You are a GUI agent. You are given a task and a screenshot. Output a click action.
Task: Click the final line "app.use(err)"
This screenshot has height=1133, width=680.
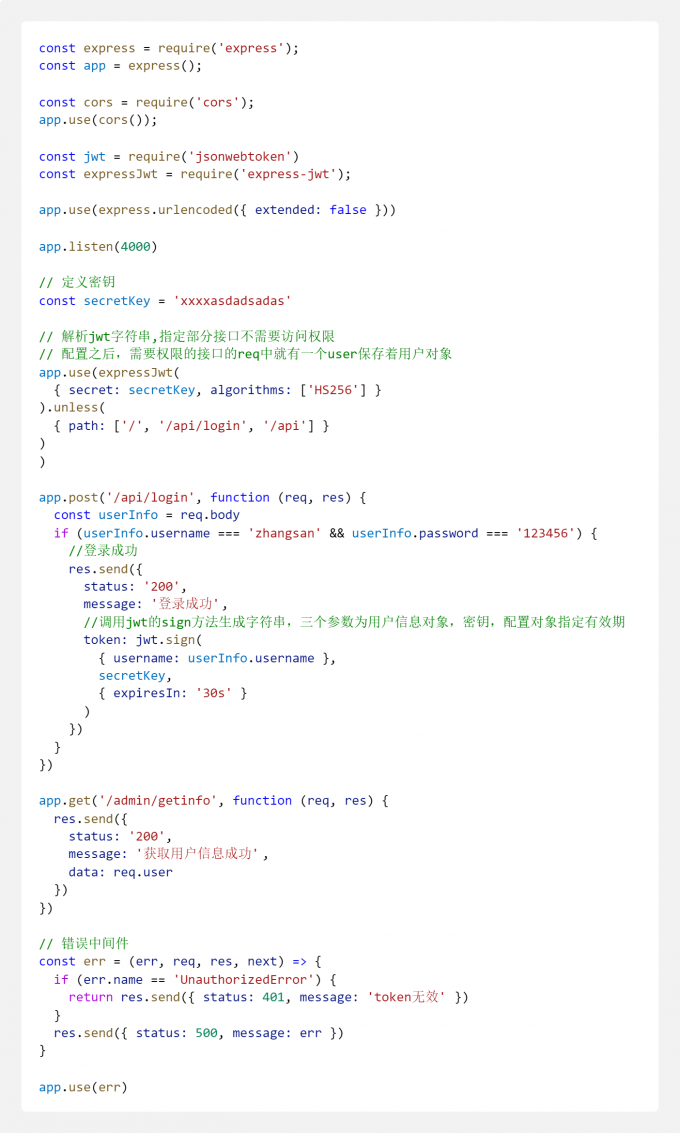(x=83, y=1087)
